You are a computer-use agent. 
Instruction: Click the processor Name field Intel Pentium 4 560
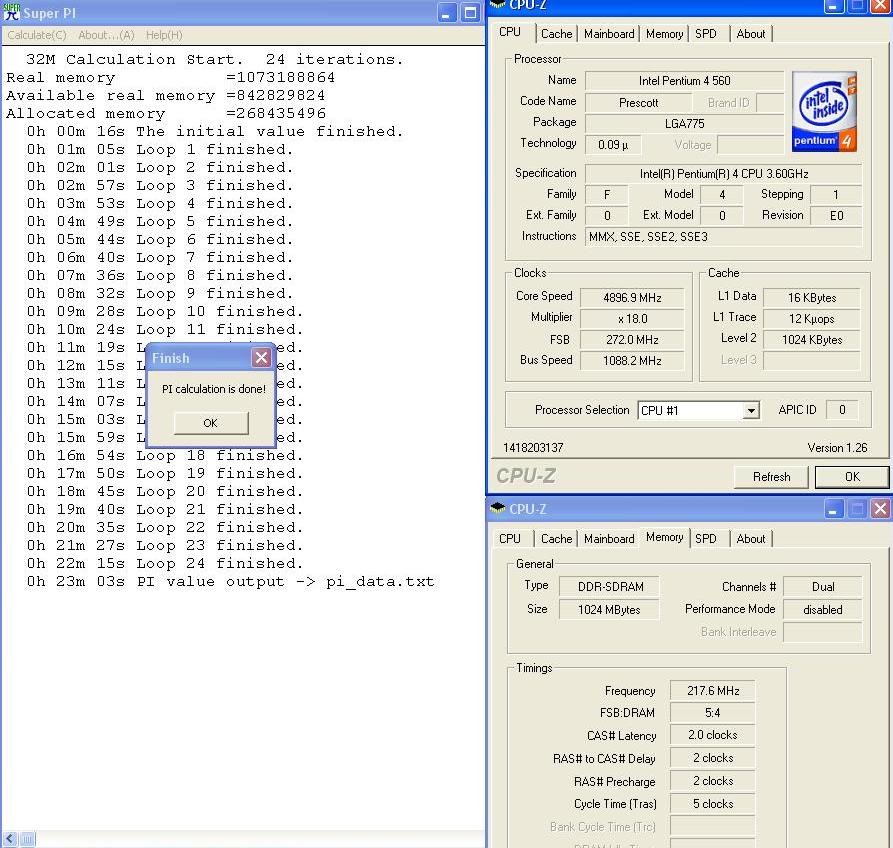pos(684,81)
